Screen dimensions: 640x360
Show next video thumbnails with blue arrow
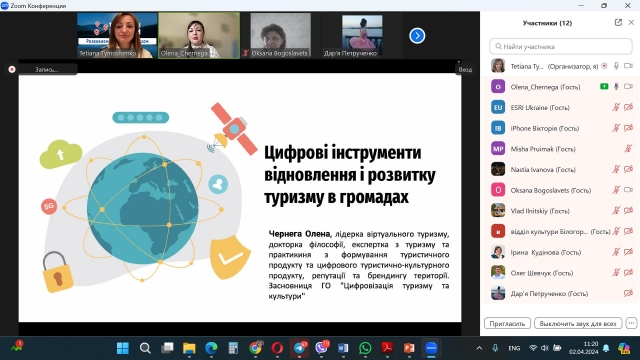click(417, 36)
